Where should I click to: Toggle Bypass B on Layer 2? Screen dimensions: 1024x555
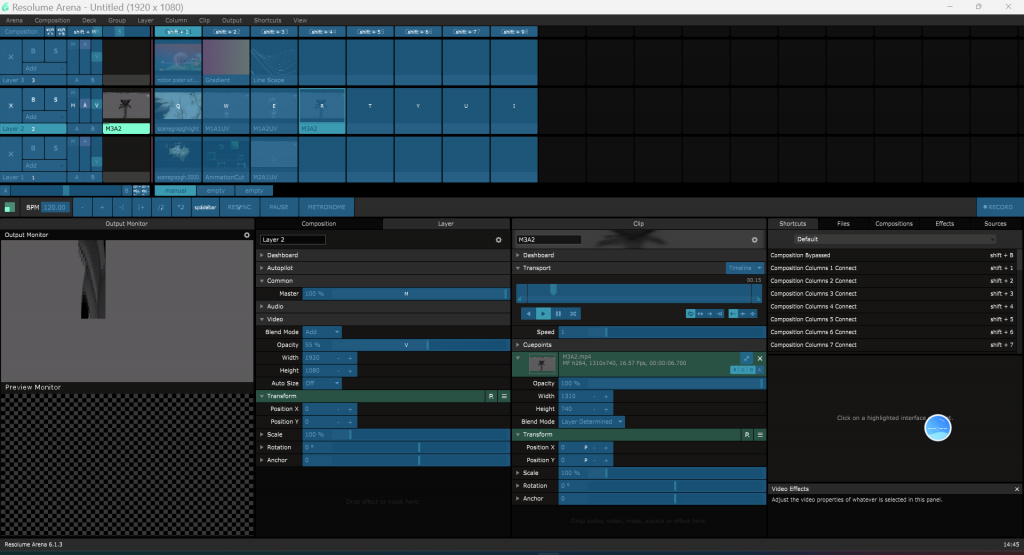[33, 100]
